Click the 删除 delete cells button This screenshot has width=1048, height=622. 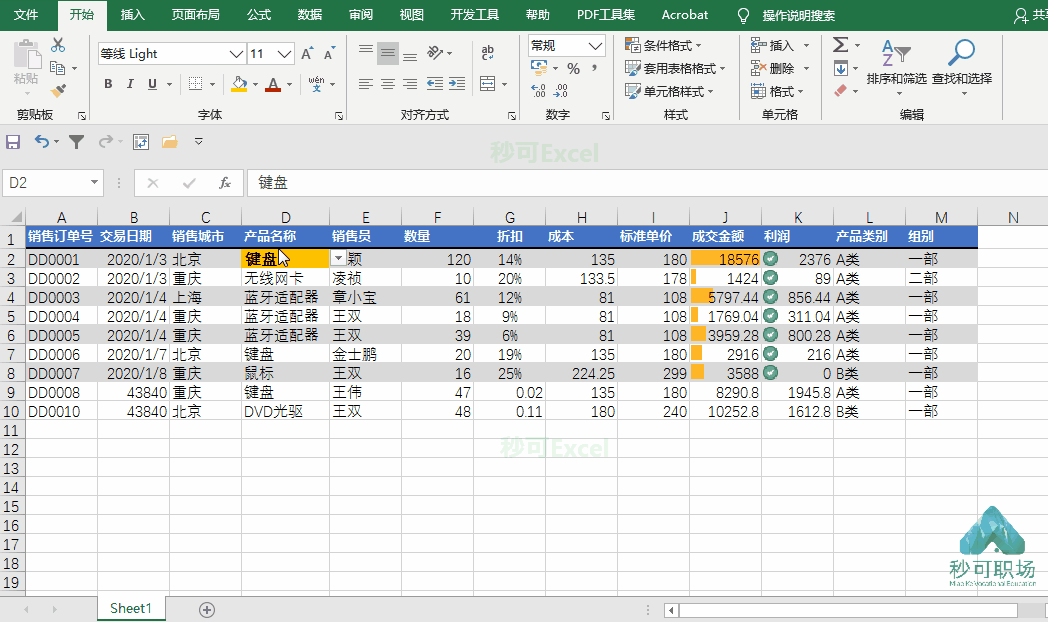click(773, 68)
